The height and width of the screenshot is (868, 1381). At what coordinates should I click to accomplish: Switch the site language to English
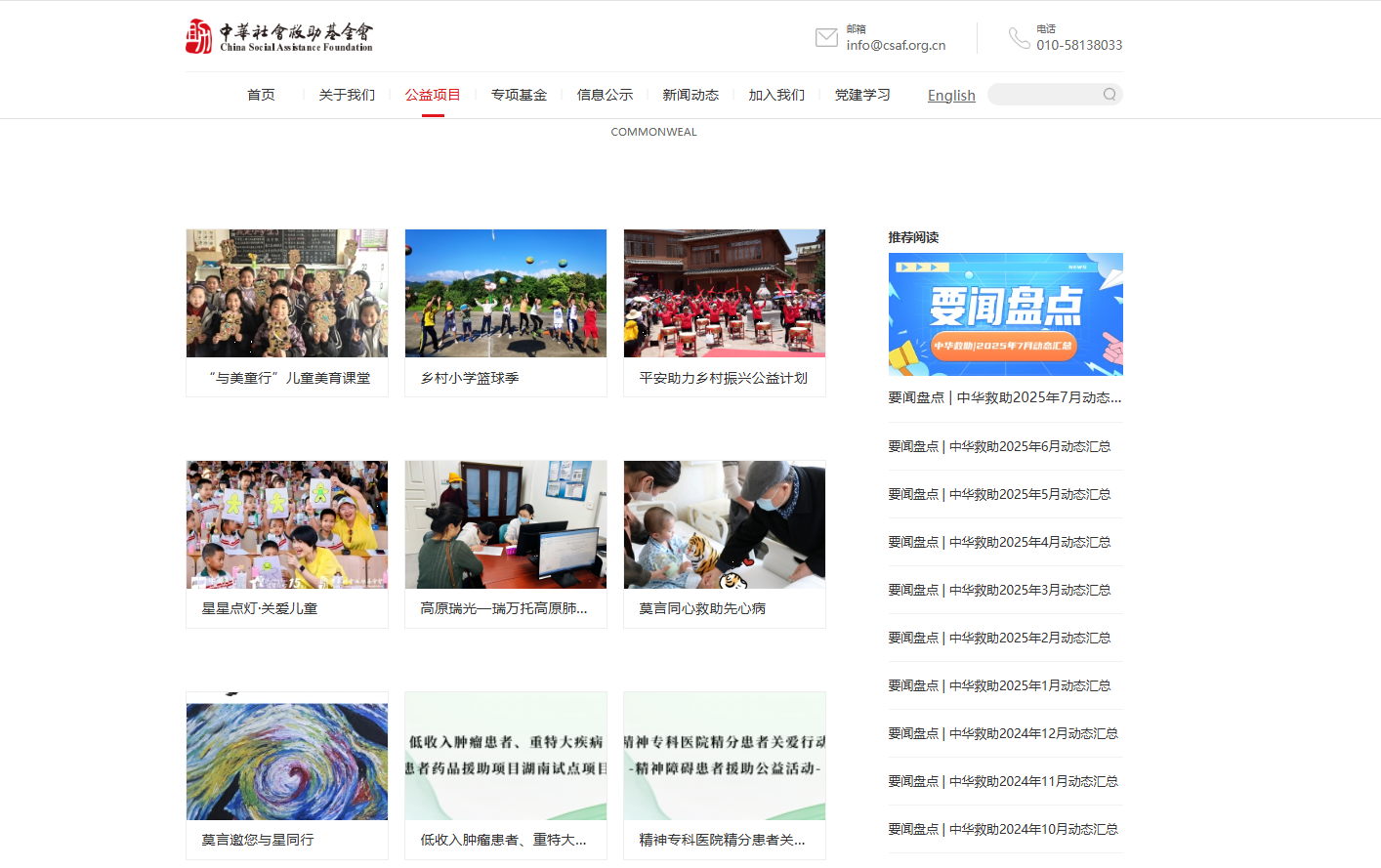click(x=951, y=96)
